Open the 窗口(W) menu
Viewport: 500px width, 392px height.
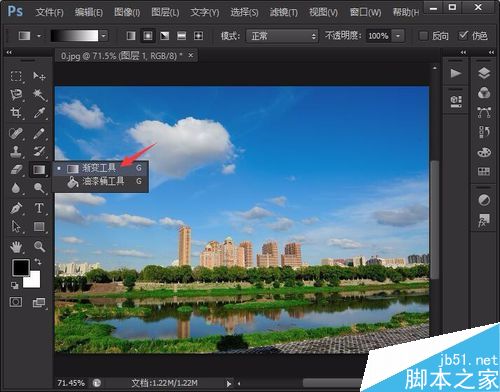[366, 13]
